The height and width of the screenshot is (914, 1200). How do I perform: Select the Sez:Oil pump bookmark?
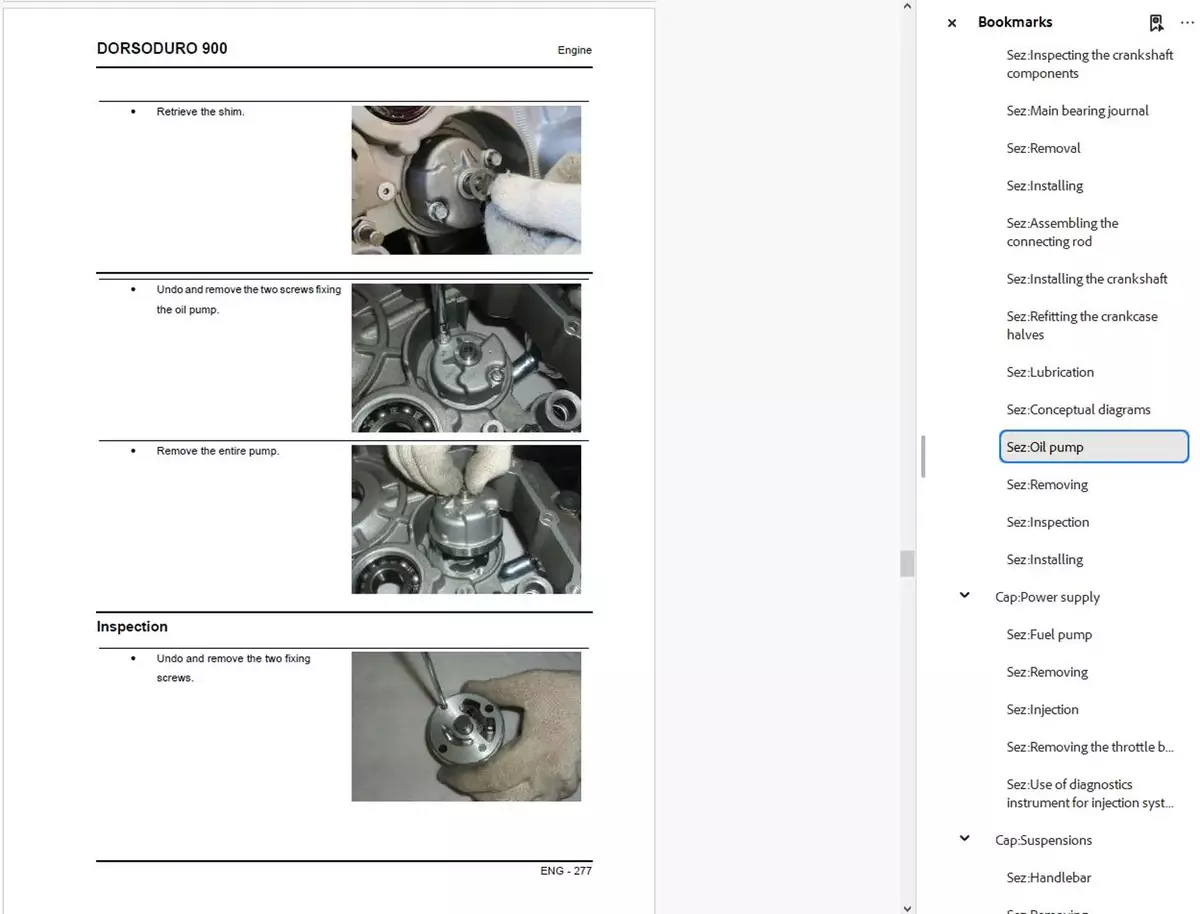pos(1045,447)
